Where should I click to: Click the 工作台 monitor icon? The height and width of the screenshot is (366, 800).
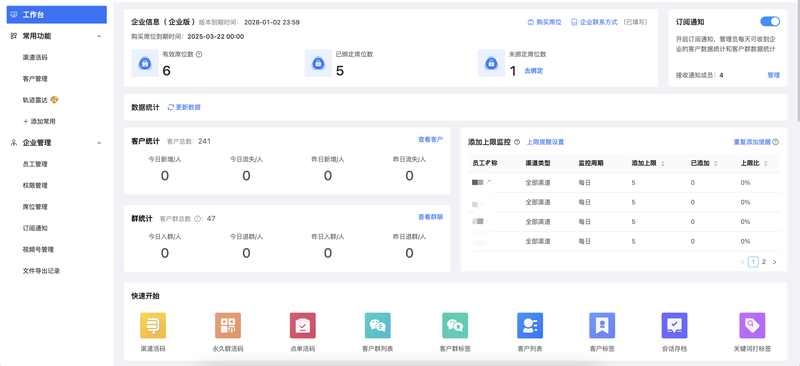point(14,15)
